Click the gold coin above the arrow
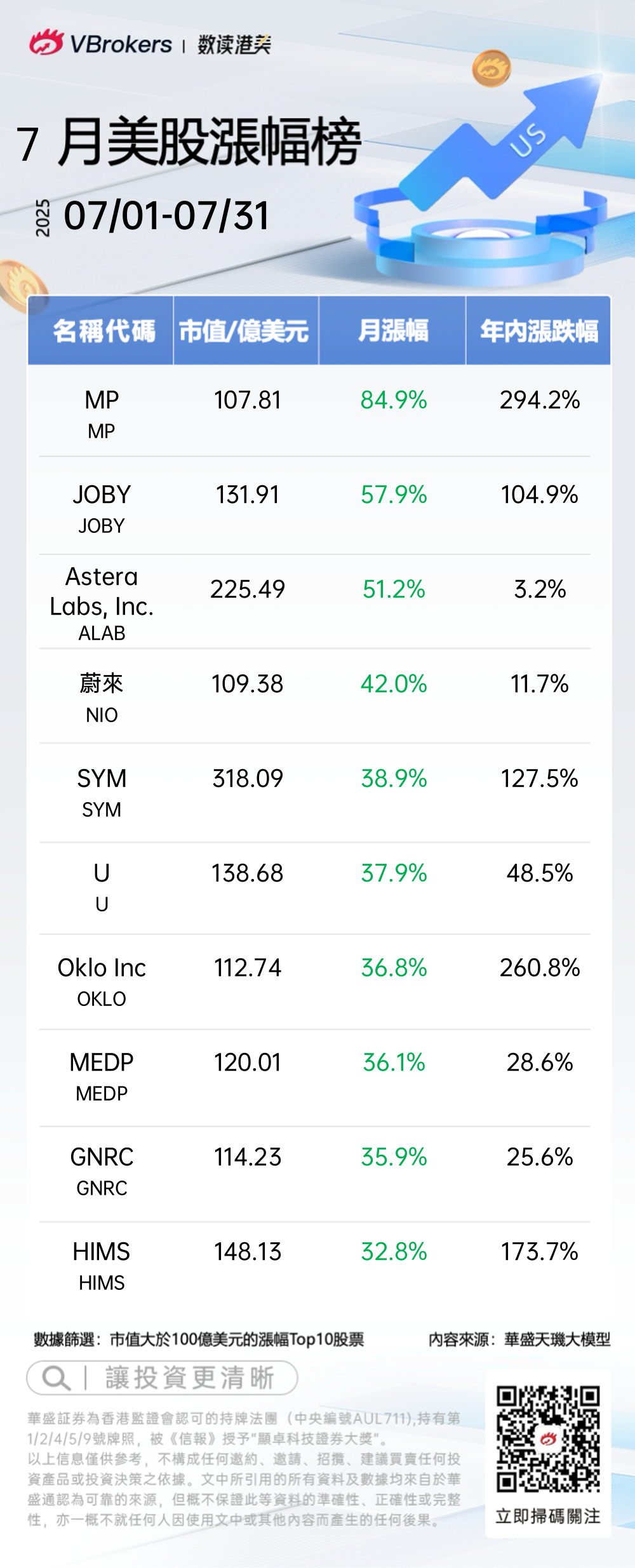 point(491,69)
